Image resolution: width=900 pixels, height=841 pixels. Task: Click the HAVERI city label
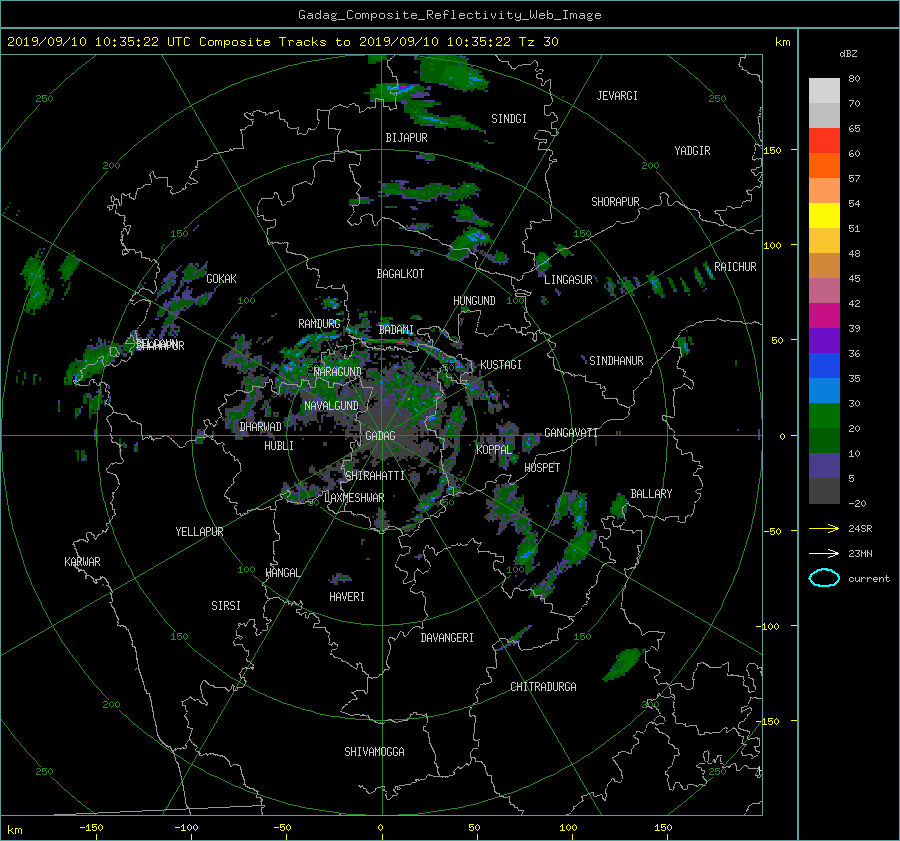(x=347, y=597)
